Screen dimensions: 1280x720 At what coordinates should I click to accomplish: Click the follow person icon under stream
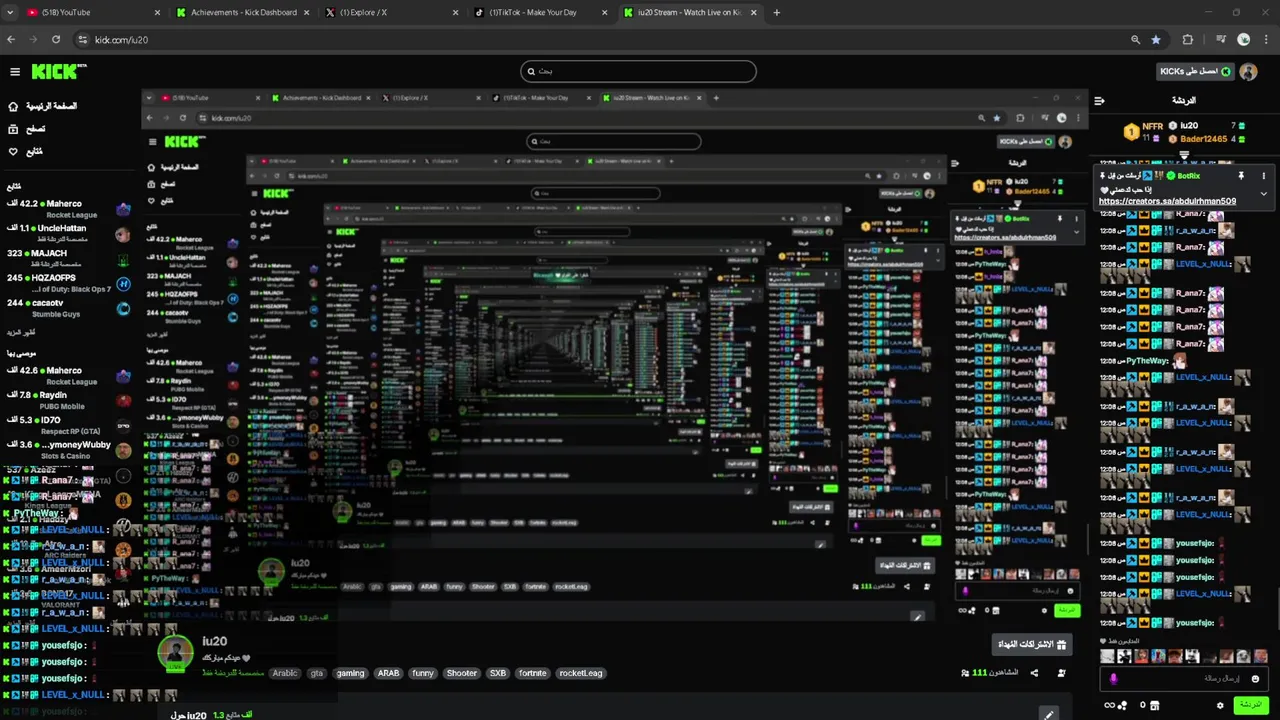point(1061,673)
